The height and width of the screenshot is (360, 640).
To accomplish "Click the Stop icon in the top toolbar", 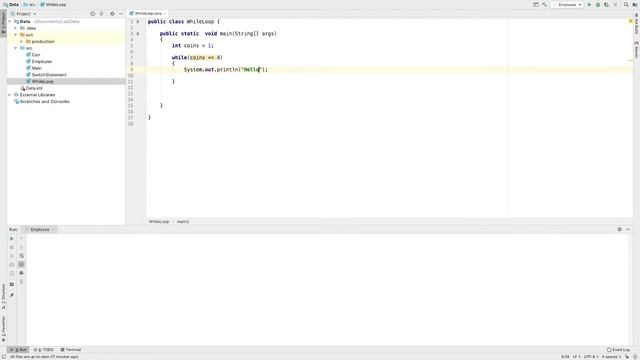I will coord(615,4).
